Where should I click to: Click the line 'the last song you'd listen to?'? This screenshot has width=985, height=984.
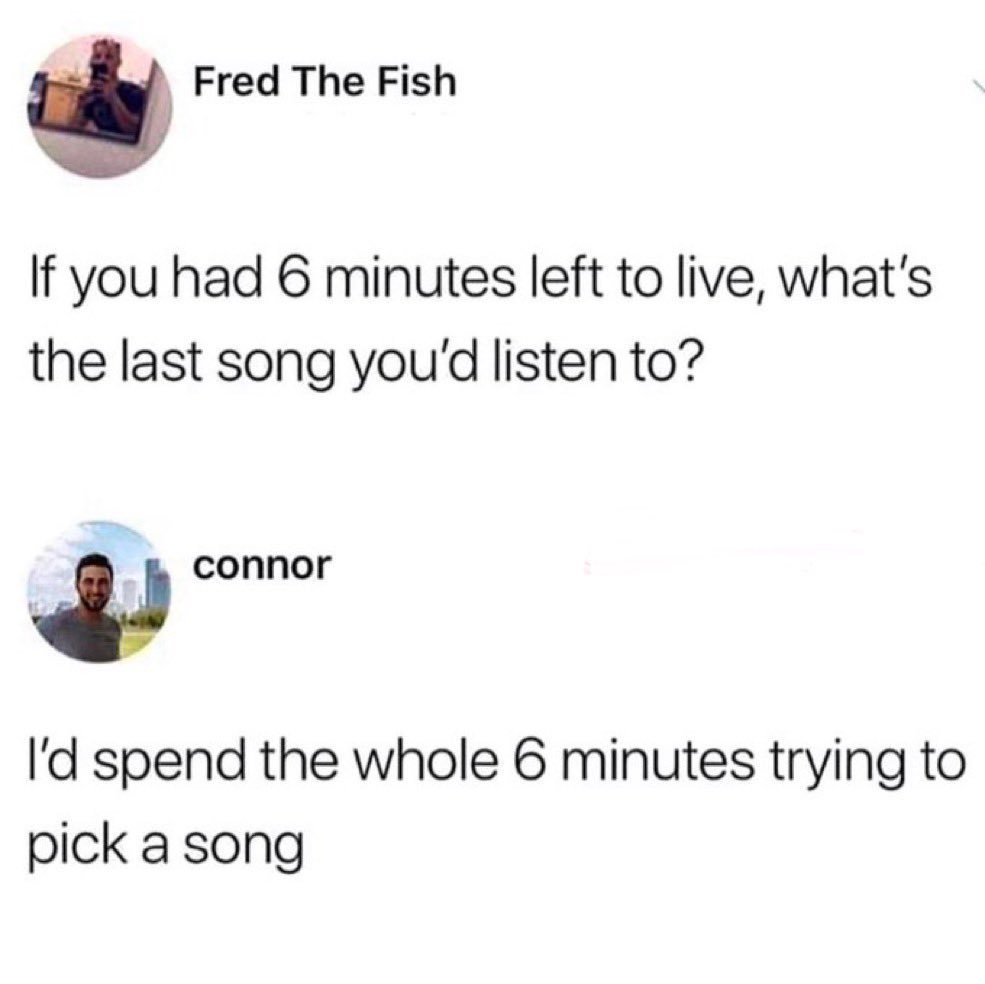(x=364, y=364)
